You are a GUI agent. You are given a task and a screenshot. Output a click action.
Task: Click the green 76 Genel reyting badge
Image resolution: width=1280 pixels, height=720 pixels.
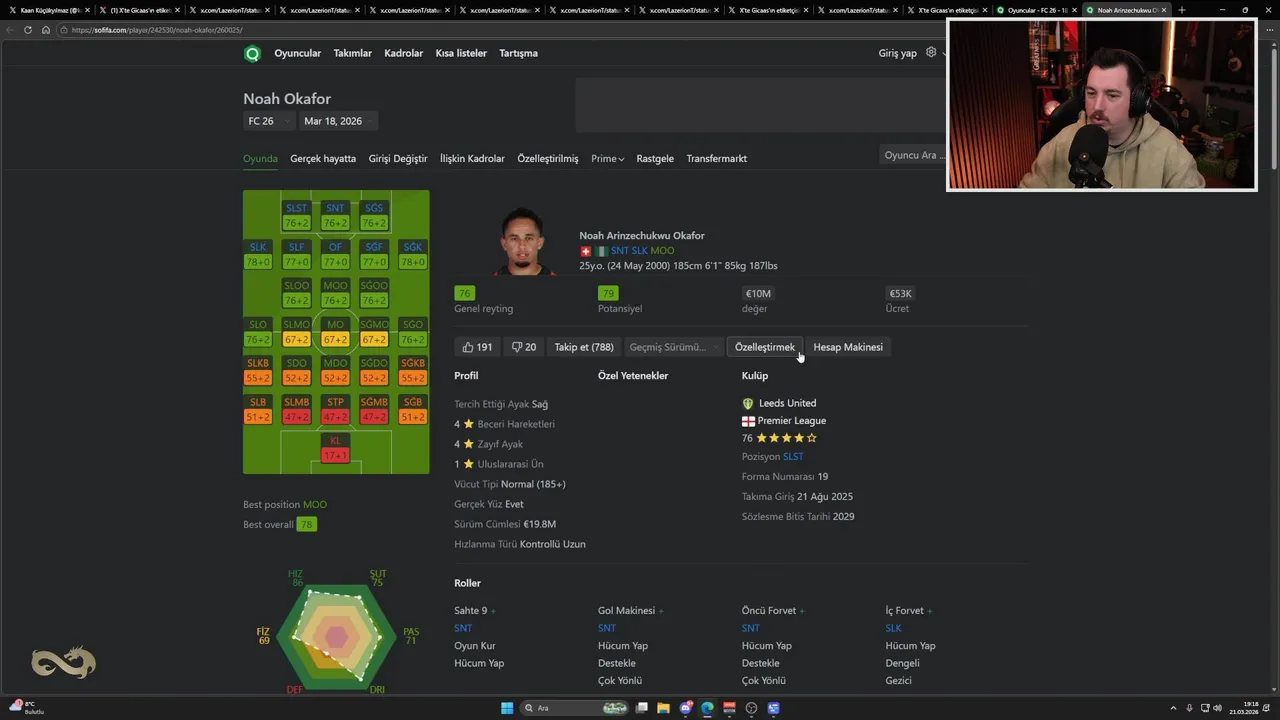pyautogui.click(x=464, y=293)
